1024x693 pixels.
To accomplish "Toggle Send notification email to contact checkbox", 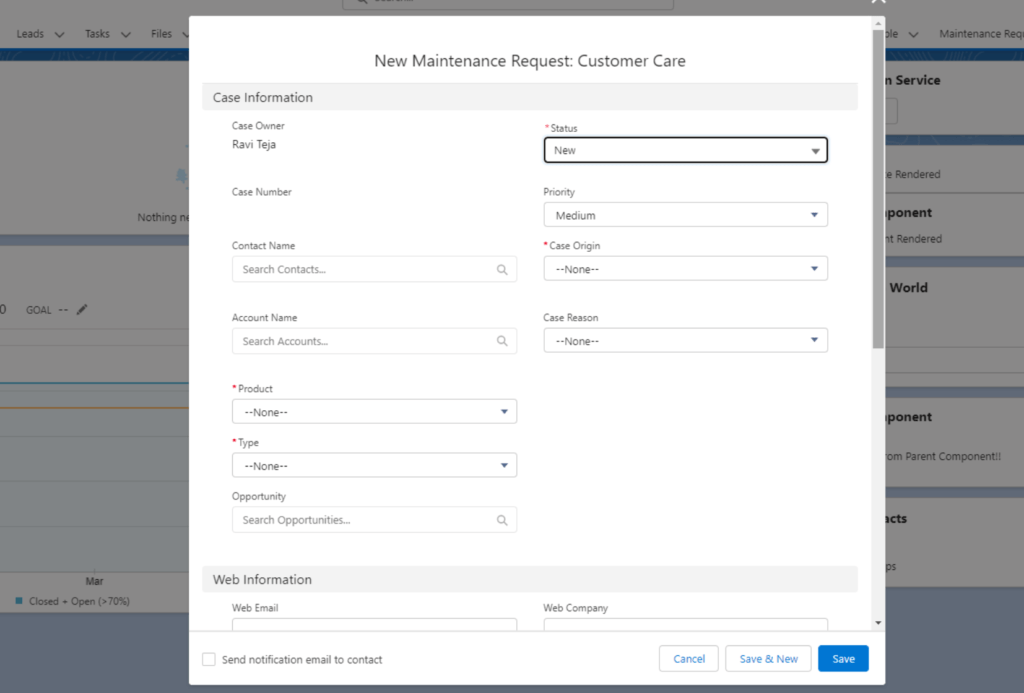I will [x=208, y=659].
